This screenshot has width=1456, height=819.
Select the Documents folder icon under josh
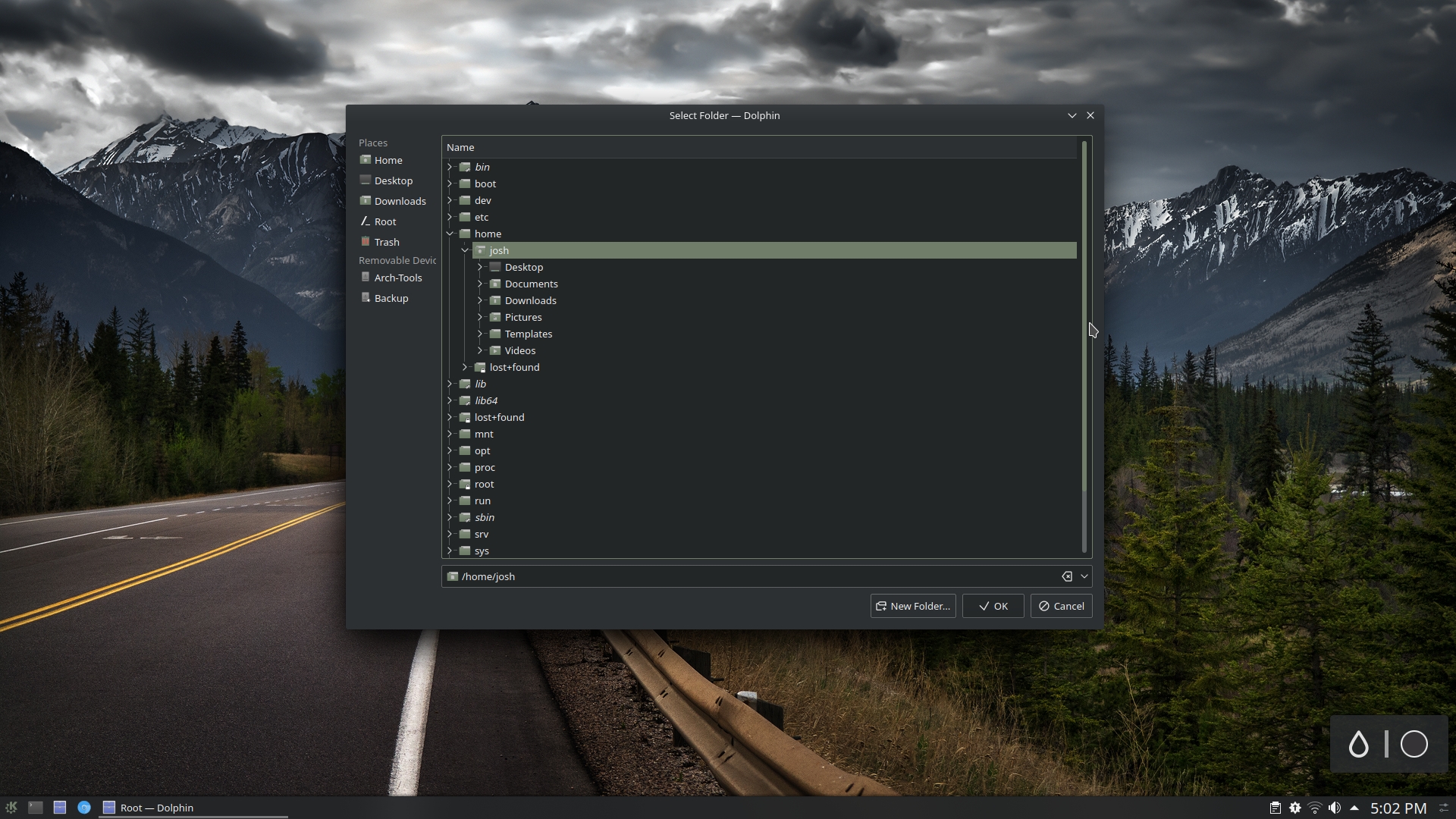pyautogui.click(x=495, y=284)
